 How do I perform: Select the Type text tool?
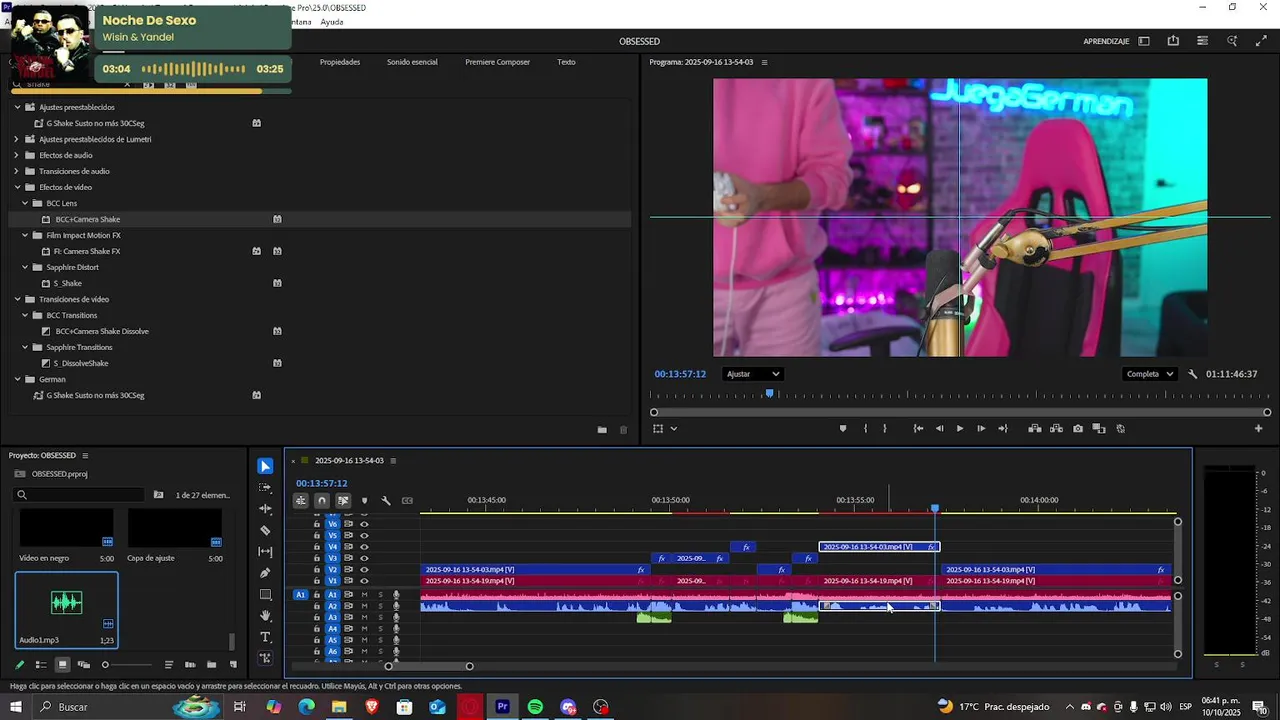click(265, 637)
